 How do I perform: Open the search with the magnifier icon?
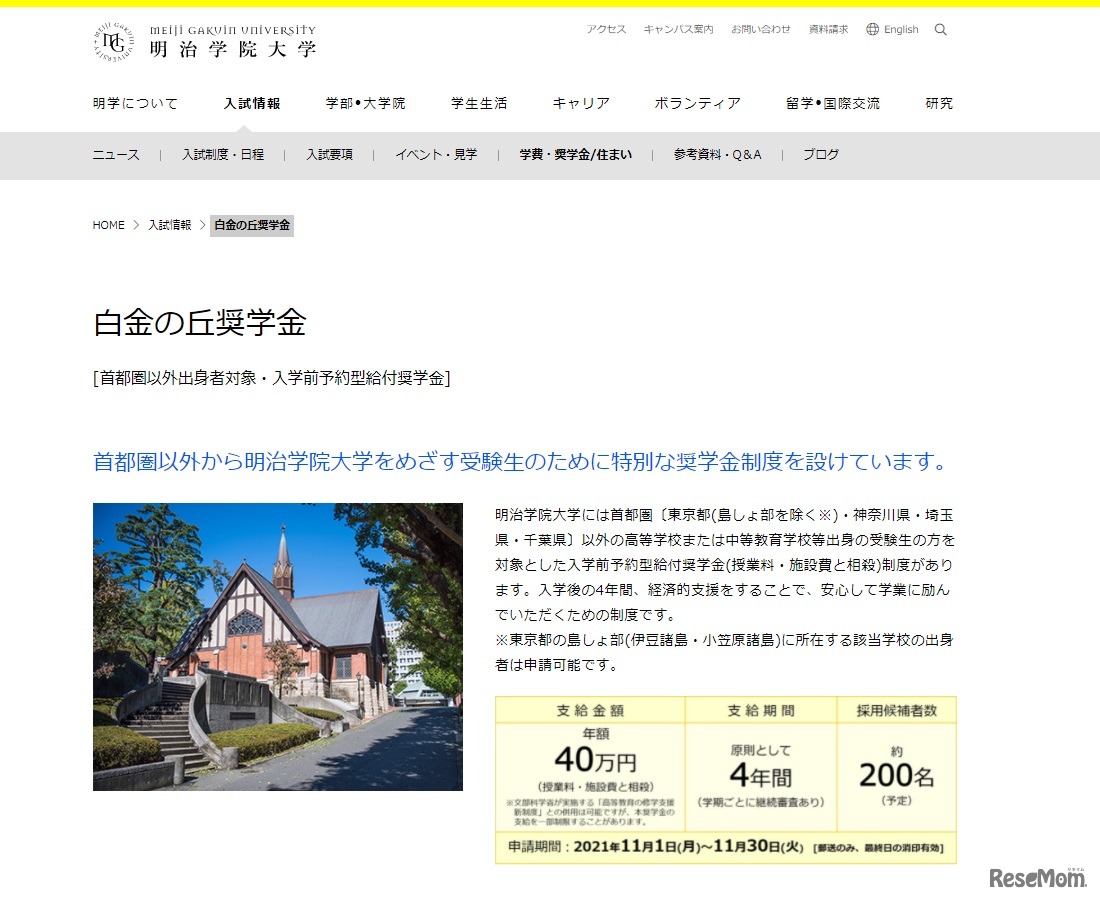tap(940, 29)
